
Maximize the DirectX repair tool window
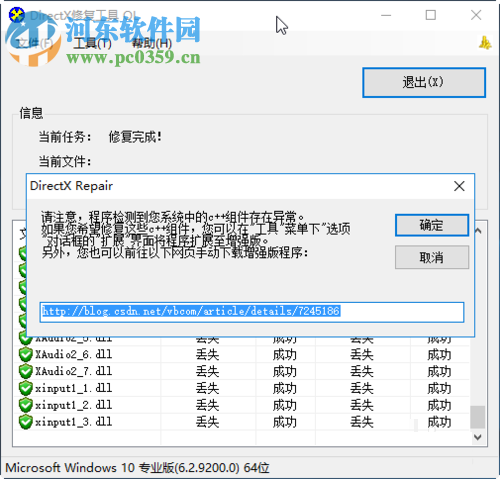pyautogui.click(x=431, y=15)
